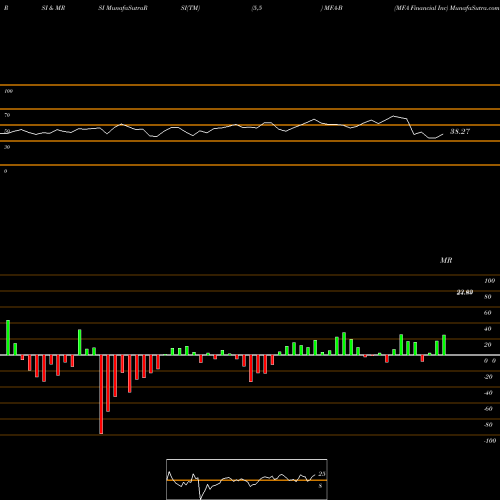This screenshot has width=500, height=500.
Task: Click the last green bar of MR histogram
Action: click(444, 345)
